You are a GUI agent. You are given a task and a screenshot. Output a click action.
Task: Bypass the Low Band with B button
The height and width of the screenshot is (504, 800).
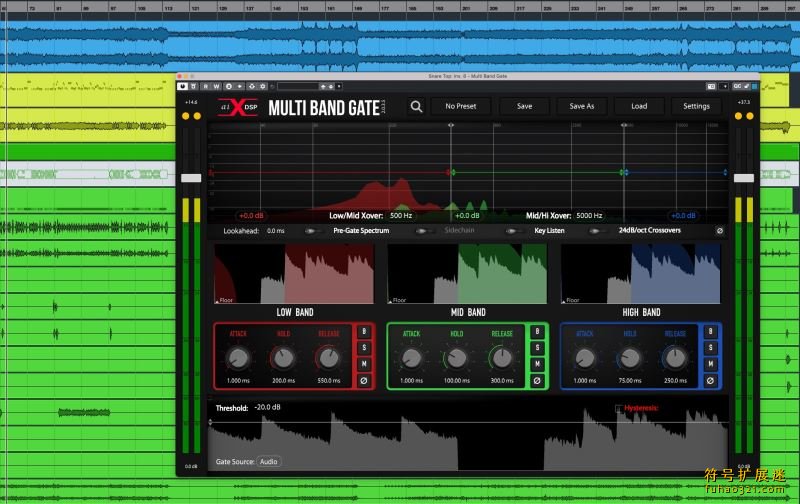364,332
